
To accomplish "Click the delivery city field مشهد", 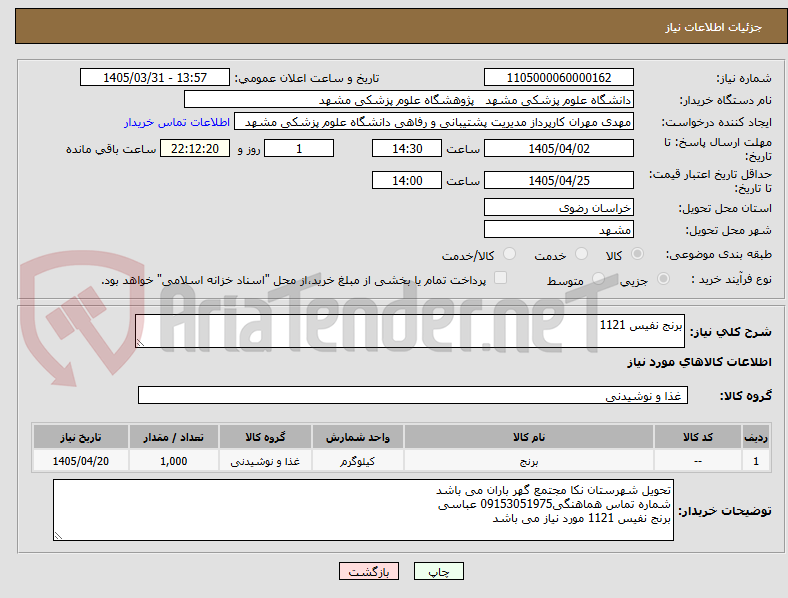I will click(x=558, y=229).
